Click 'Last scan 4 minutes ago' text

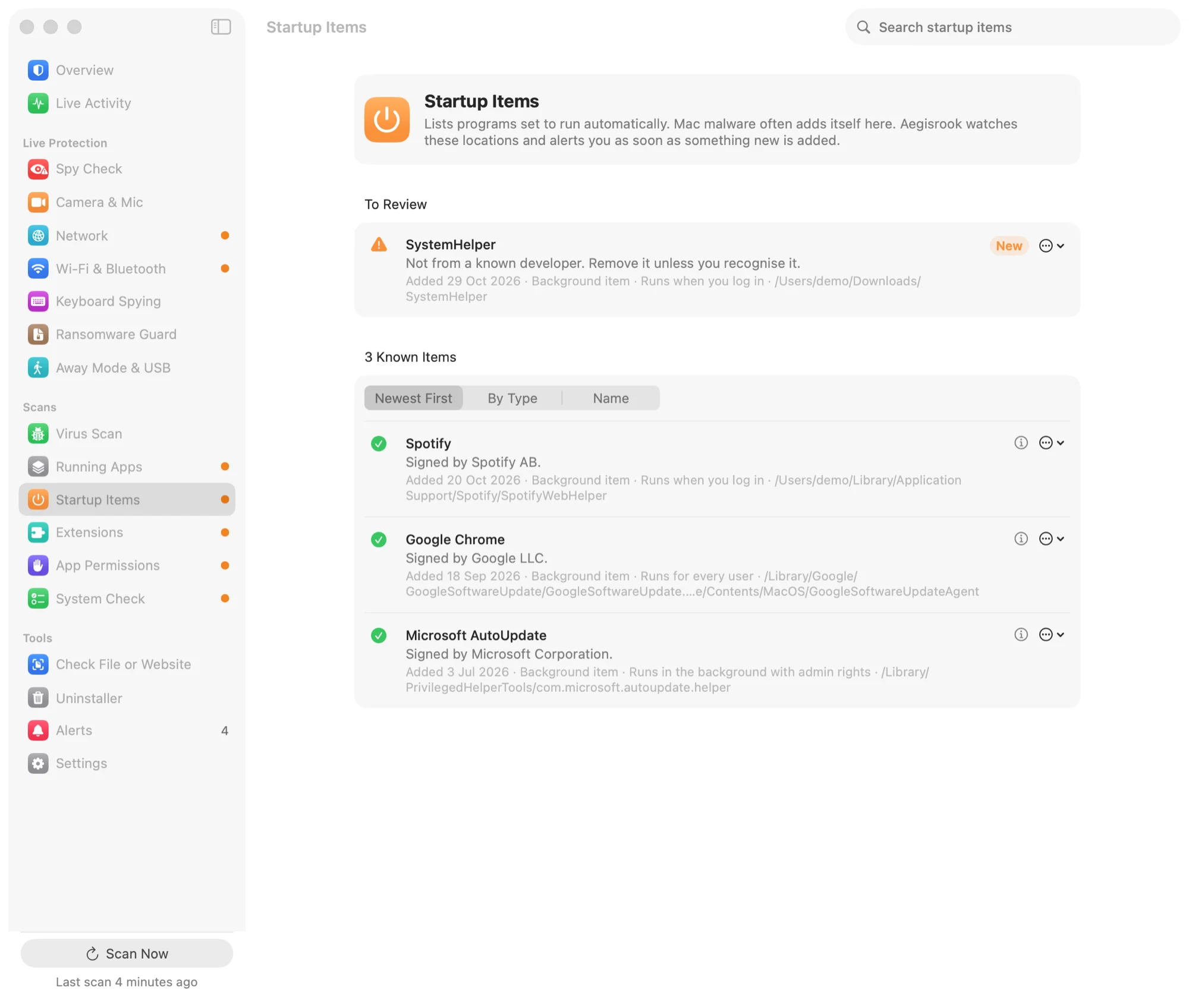(x=127, y=982)
